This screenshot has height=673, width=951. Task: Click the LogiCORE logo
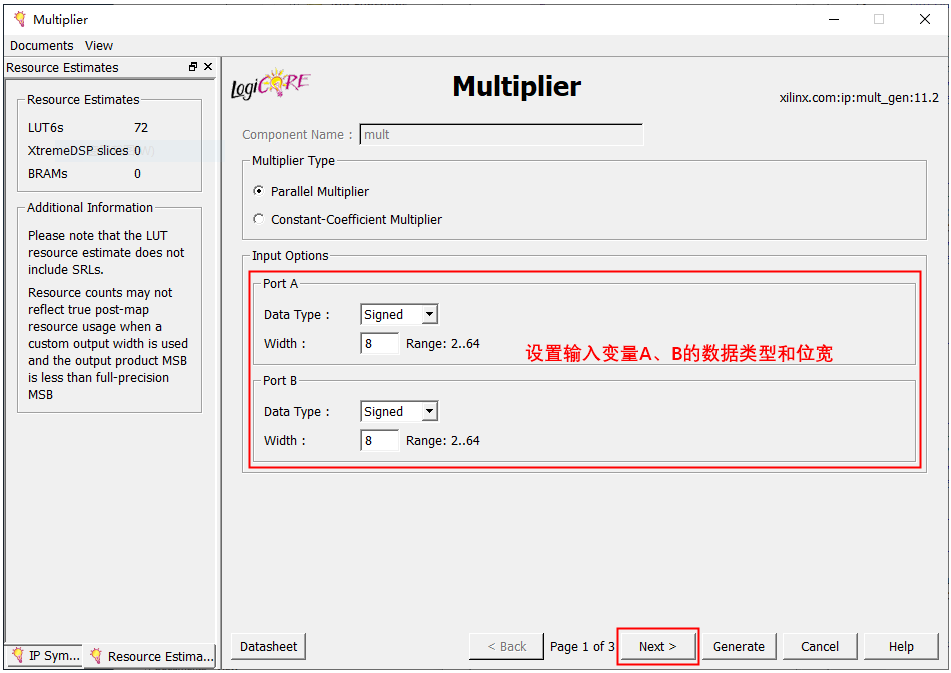point(270,86)
